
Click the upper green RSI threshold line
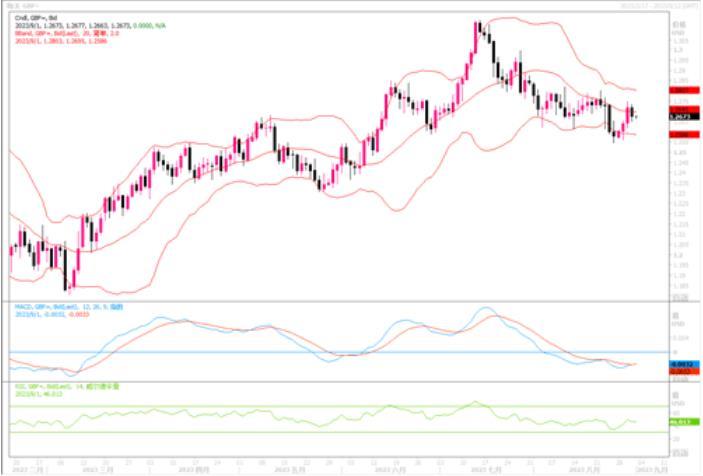coord(300,406)
